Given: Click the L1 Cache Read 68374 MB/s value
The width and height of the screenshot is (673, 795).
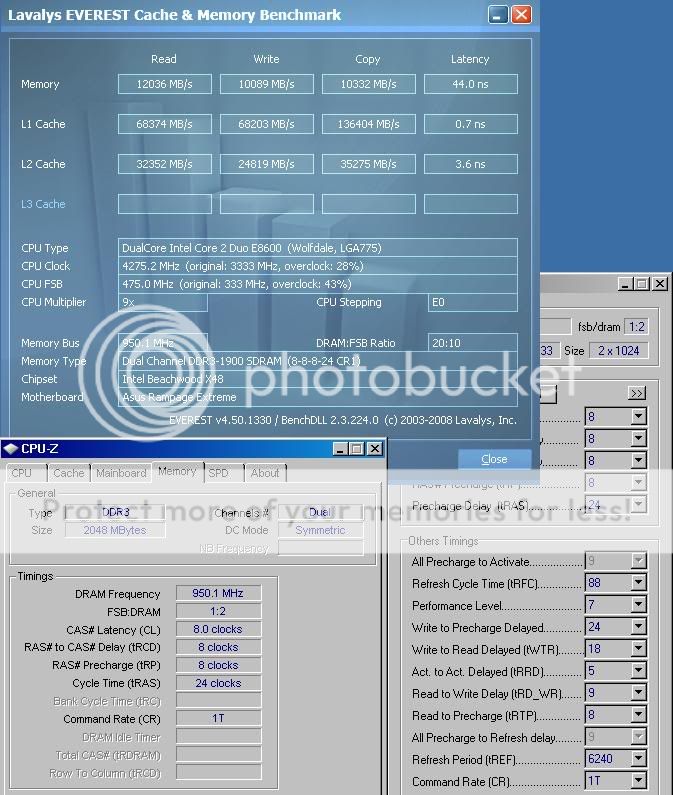Looking at the screenshot, I should pyautogui.click(x=164, y=124).
